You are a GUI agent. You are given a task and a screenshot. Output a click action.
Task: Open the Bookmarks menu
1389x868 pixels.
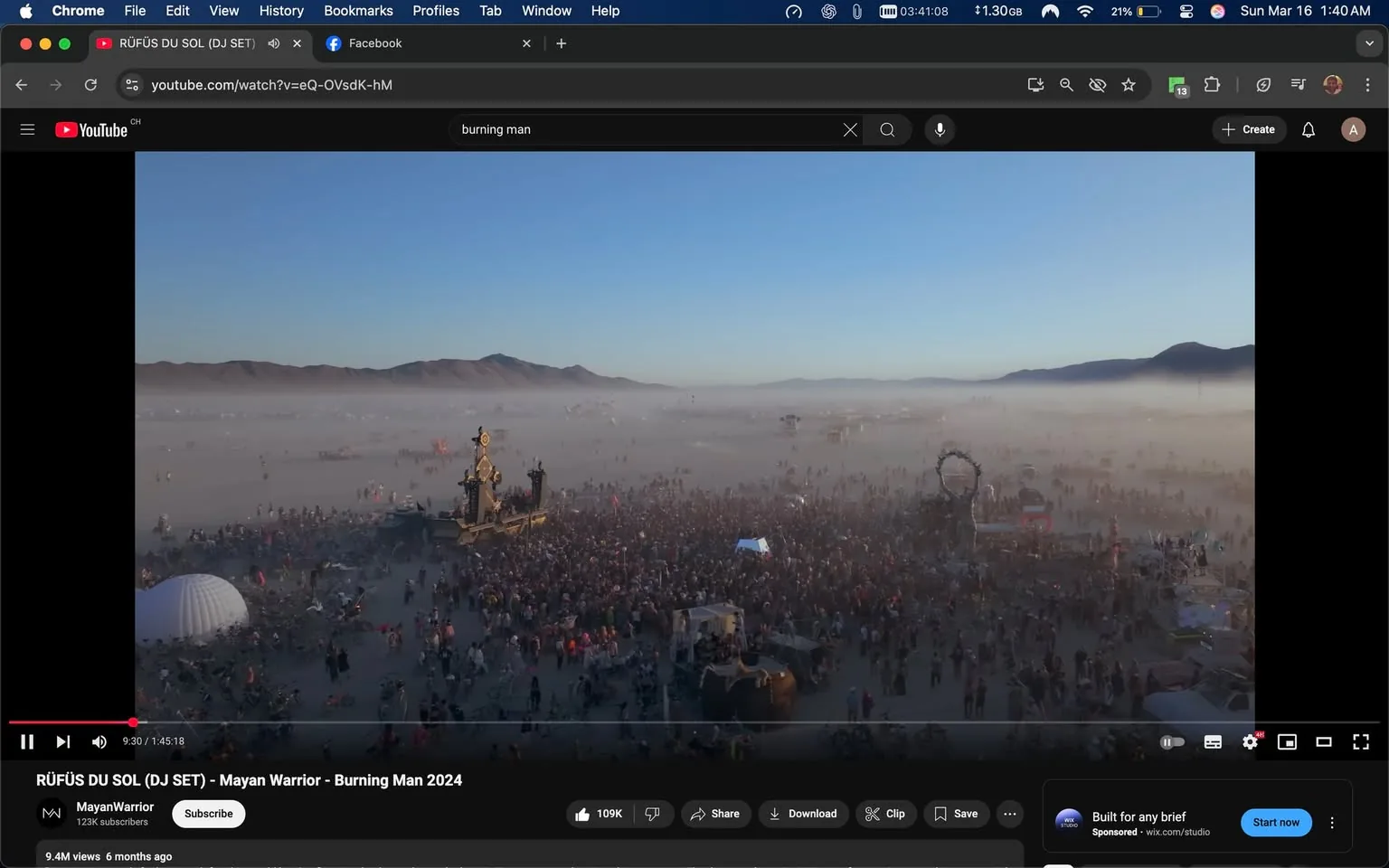click(357, 11)
